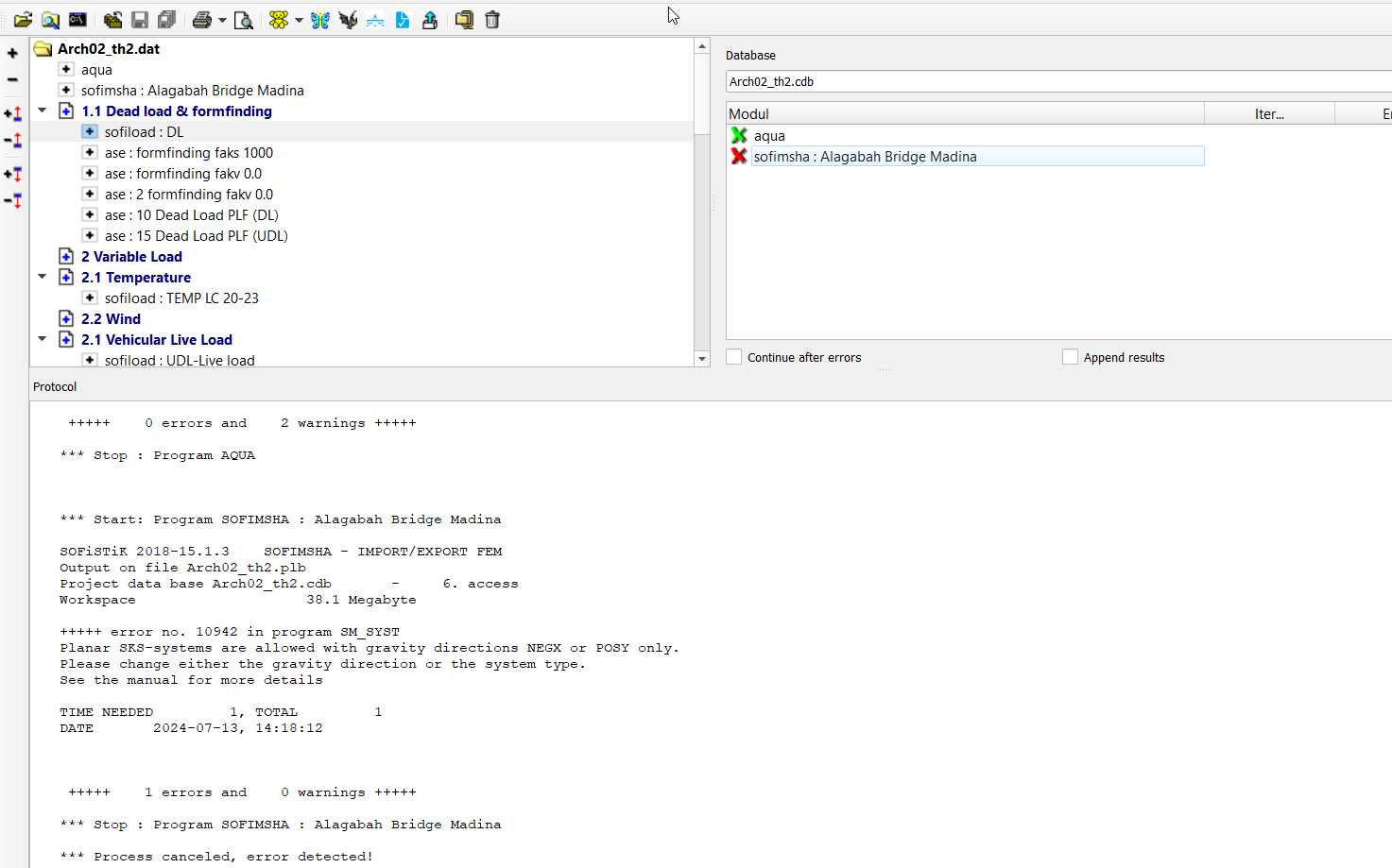Viewport: 1392px width, 868px height.
Task: Click the trash can delete icon
Action: 492,20
